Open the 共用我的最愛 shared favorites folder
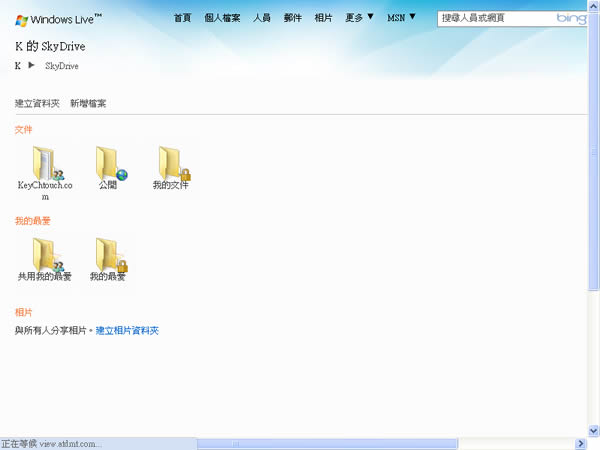Image resolution: width=600 pixels, height=450 pixels. pyautogui.click(x=46, y=255)
